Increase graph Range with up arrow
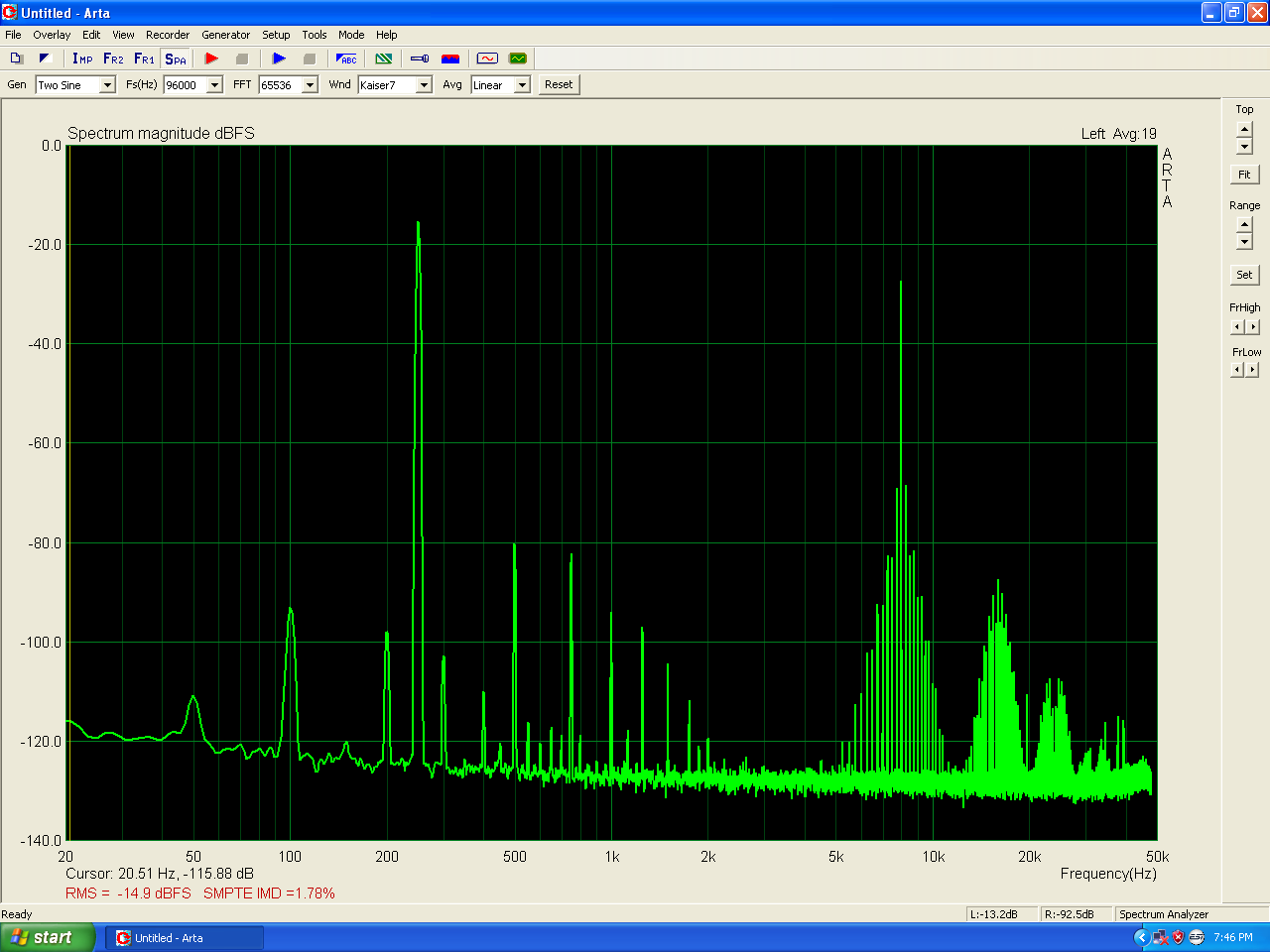The width and height of the screenshot is (1270, 952). [1244, 225]
